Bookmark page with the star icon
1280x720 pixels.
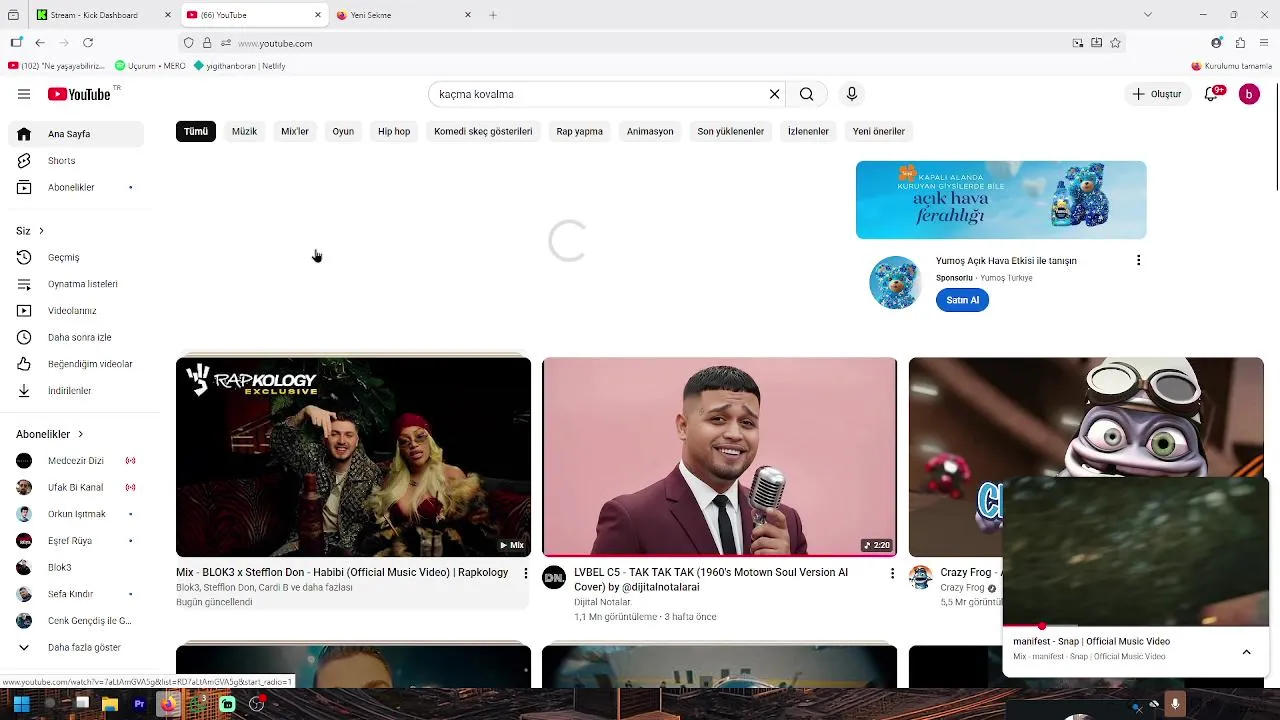coord(1115,43)
